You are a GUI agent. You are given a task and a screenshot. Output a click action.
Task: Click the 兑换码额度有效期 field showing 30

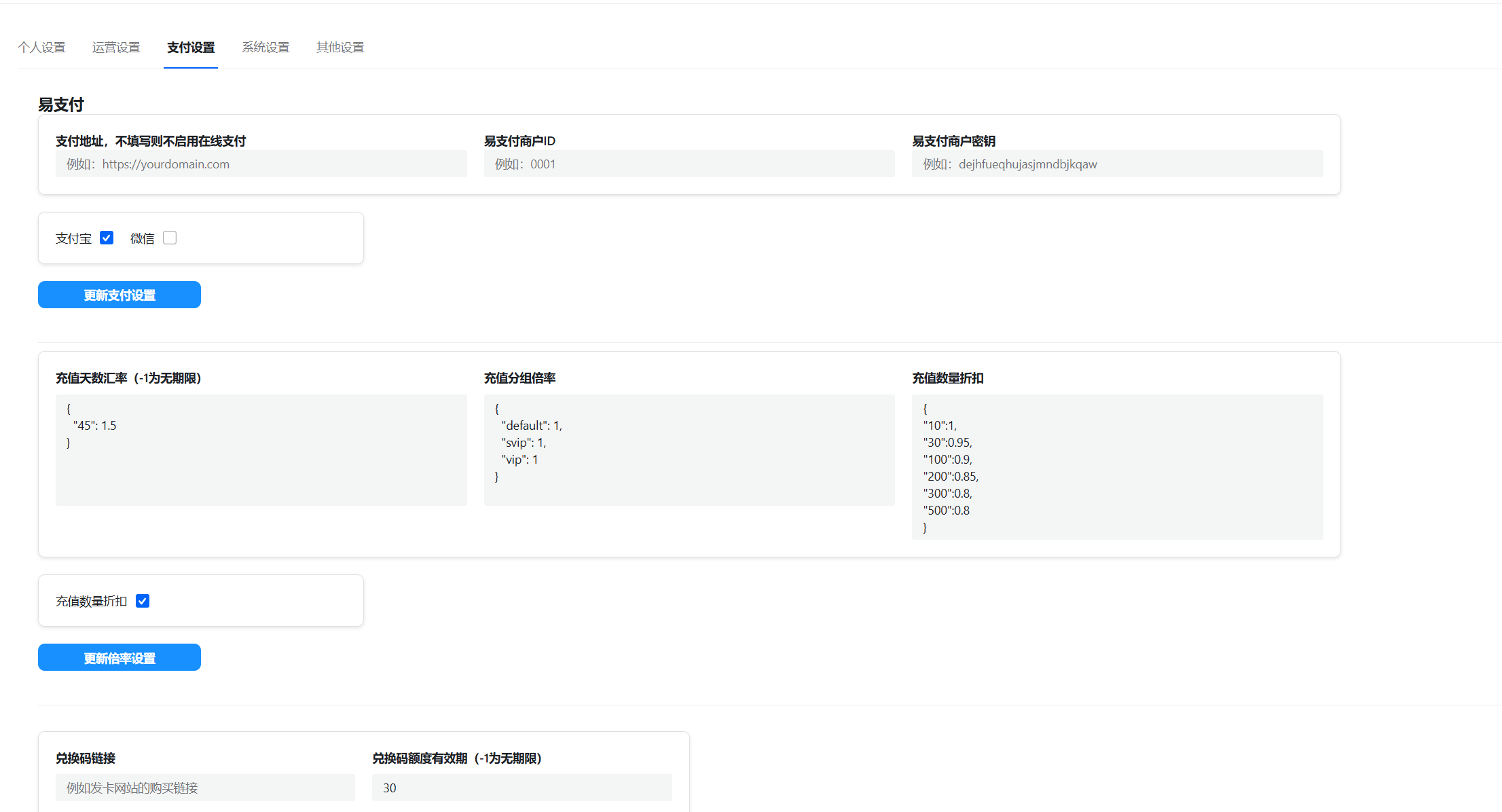pyautogui.click(x=522, y=788)
